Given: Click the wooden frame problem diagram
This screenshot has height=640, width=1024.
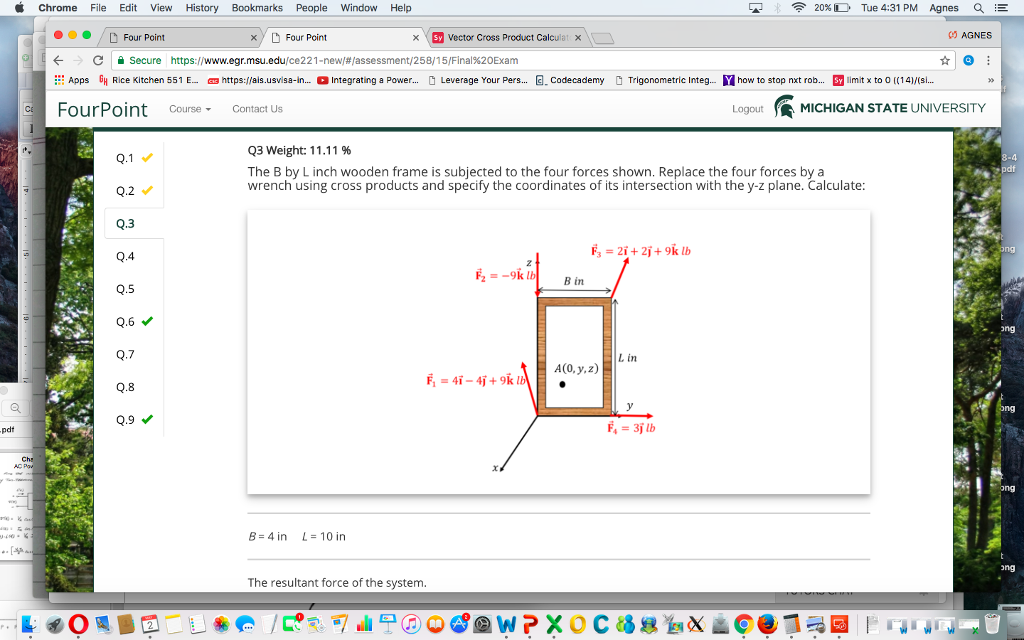Looking at the screenshot, I should tap(558, 352).
